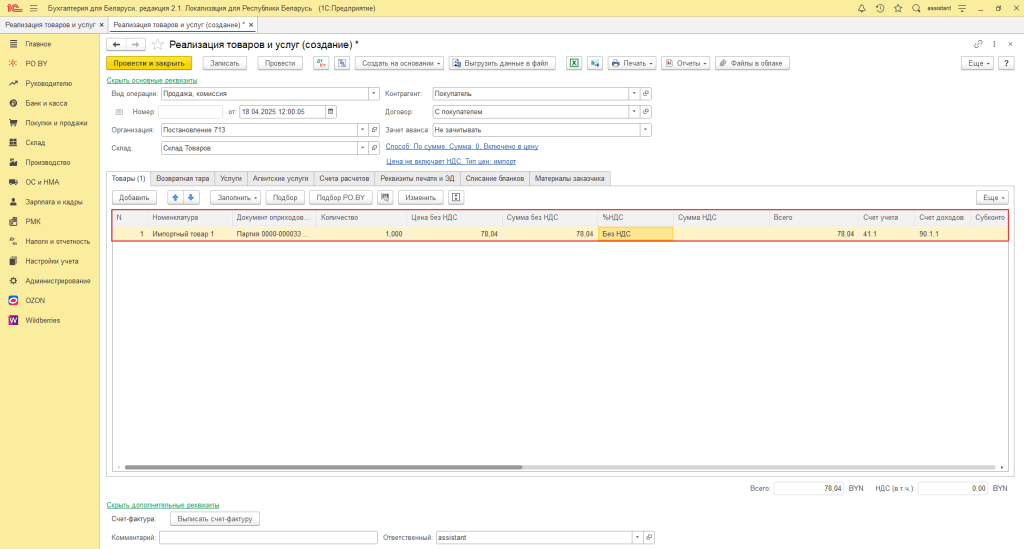Open OZON section in sidebar
This screenshot has height=549, width=1024.
coord(35,300)
